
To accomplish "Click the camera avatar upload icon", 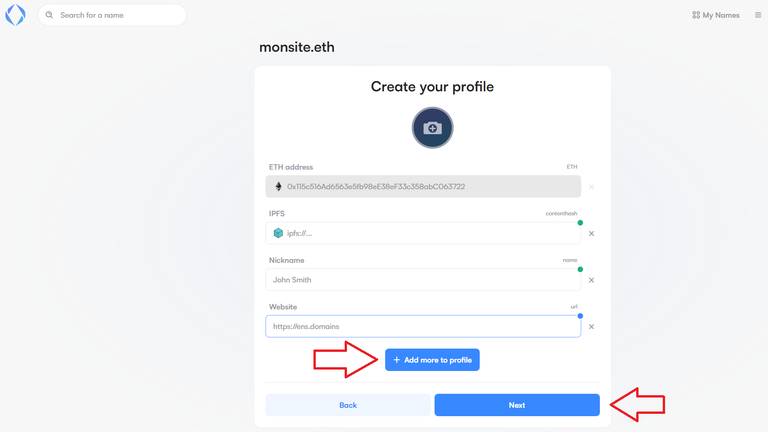I will (432, 128).
